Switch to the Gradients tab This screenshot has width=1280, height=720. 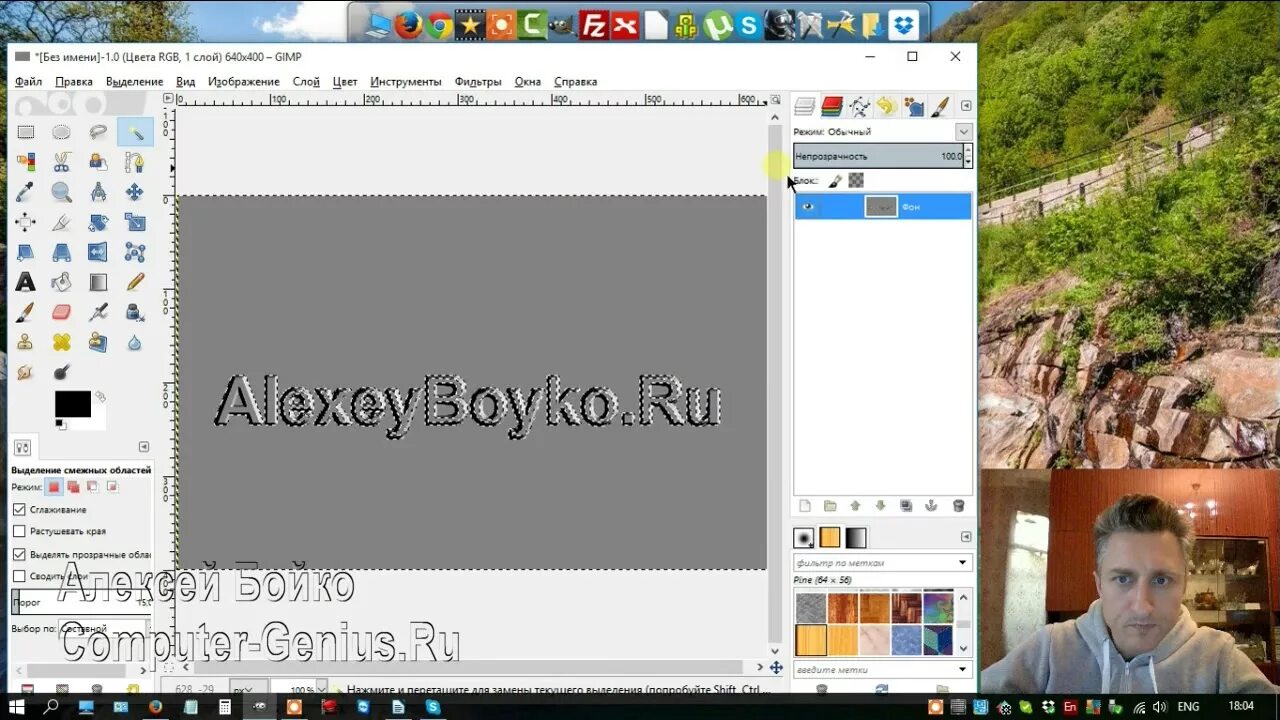pyautogui.click(x=856, y=537)
